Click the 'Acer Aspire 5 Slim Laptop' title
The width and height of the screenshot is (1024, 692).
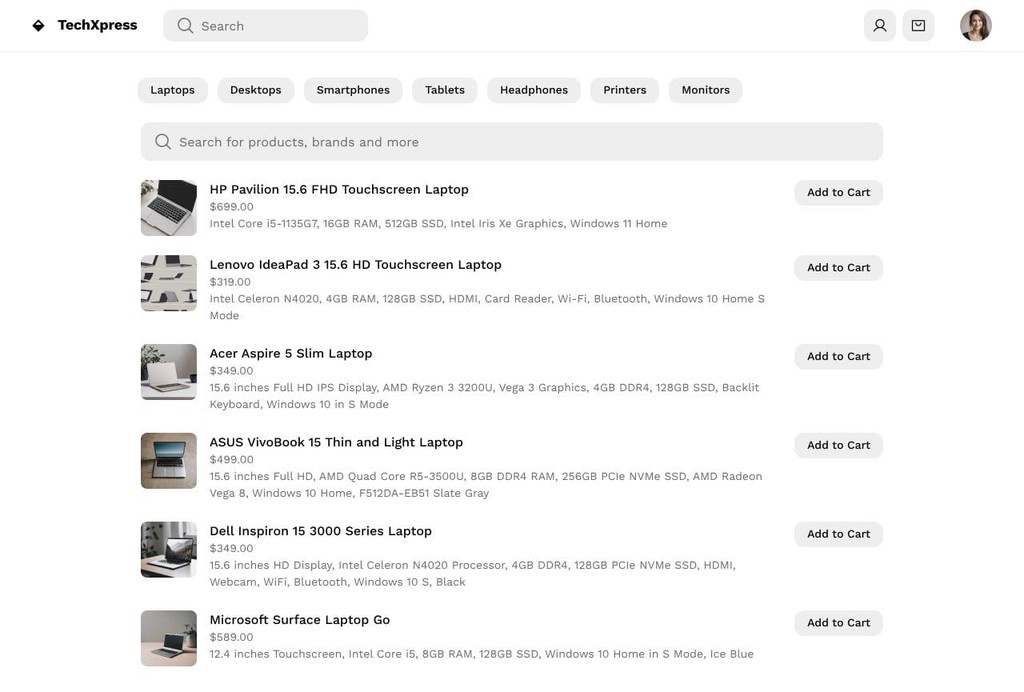click(x=291, y=353)
